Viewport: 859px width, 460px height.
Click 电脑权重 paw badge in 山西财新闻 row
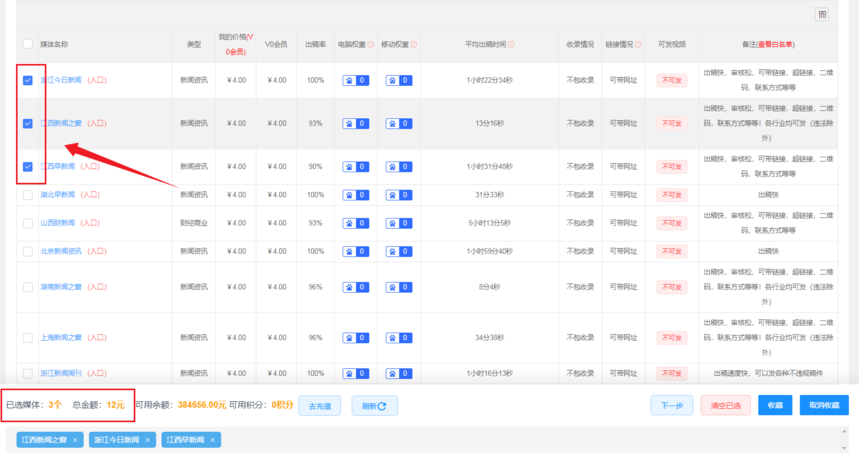pyautogui.click(x=356, y=223)
